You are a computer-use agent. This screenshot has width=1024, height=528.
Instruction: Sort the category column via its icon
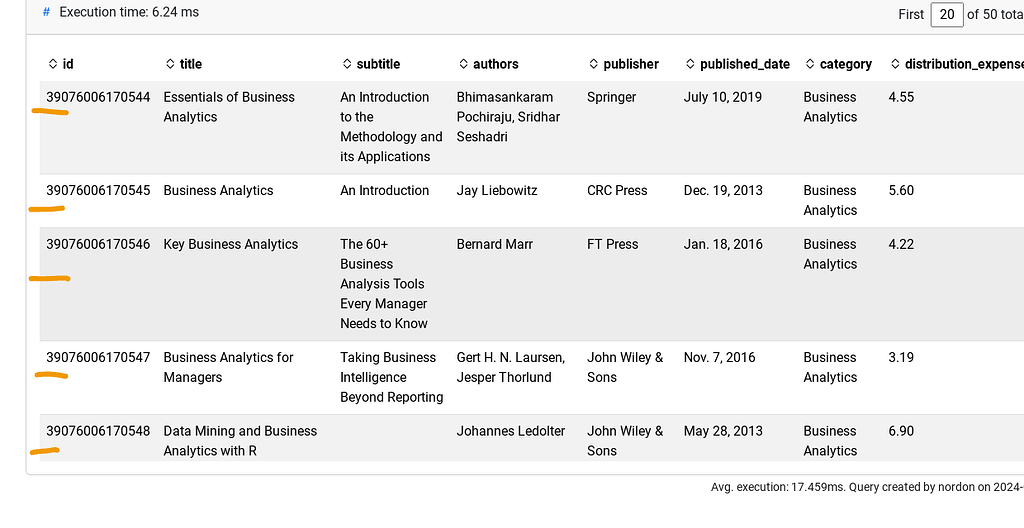click(x=810, y=64)
